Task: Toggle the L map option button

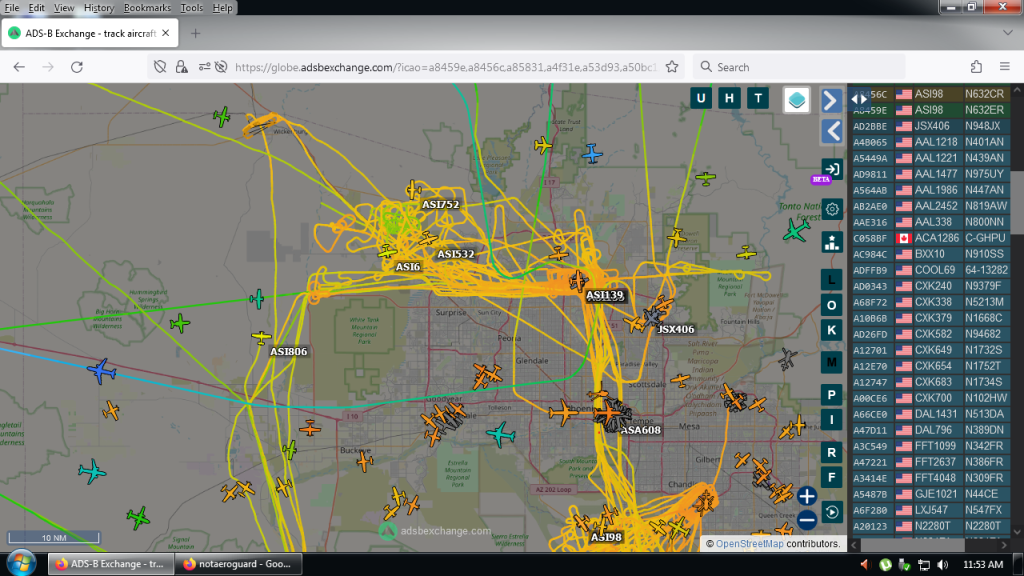Action: click(x=831, y=280)
